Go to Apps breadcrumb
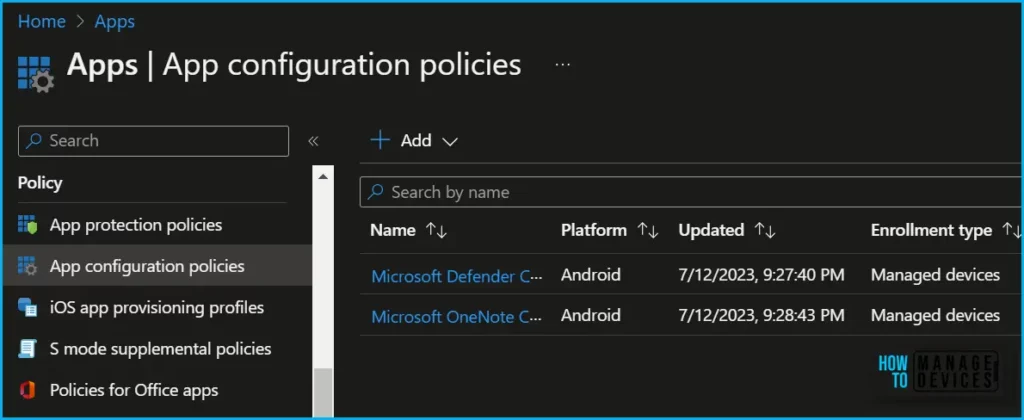 (x=115, y=22)
